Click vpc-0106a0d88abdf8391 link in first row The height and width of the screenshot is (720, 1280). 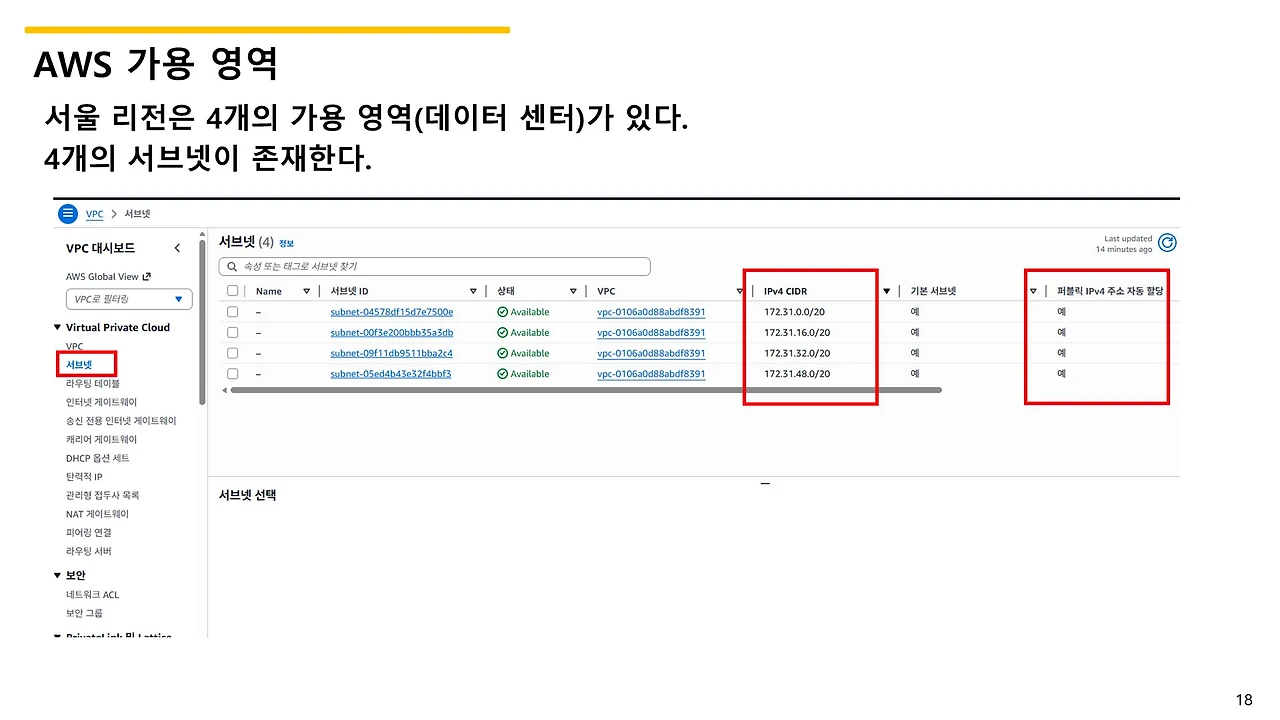pyautogui.click(x=651, y=311)
